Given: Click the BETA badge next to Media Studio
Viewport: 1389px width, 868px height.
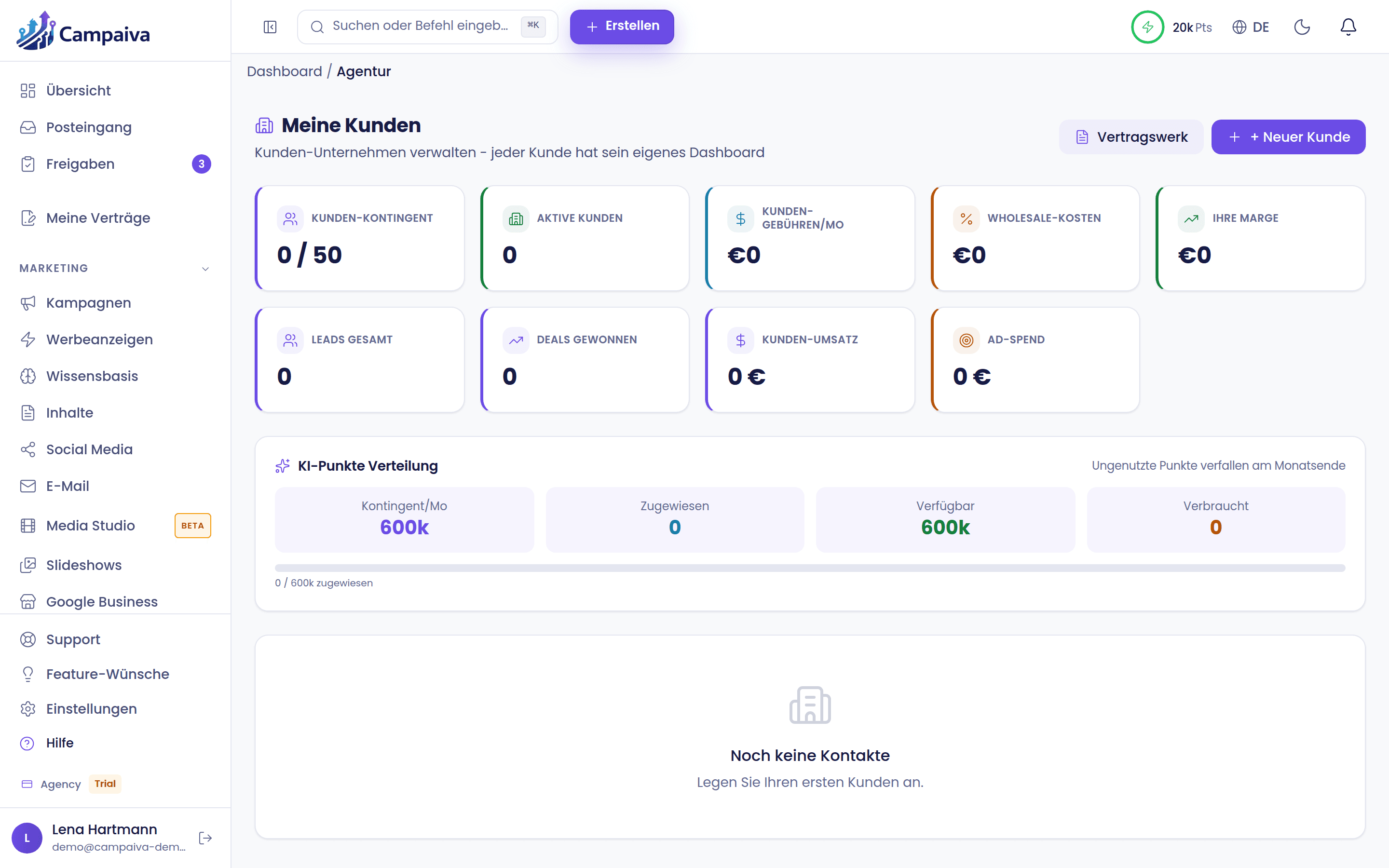Looking at the screenshot, I should [x=192, y=526].
